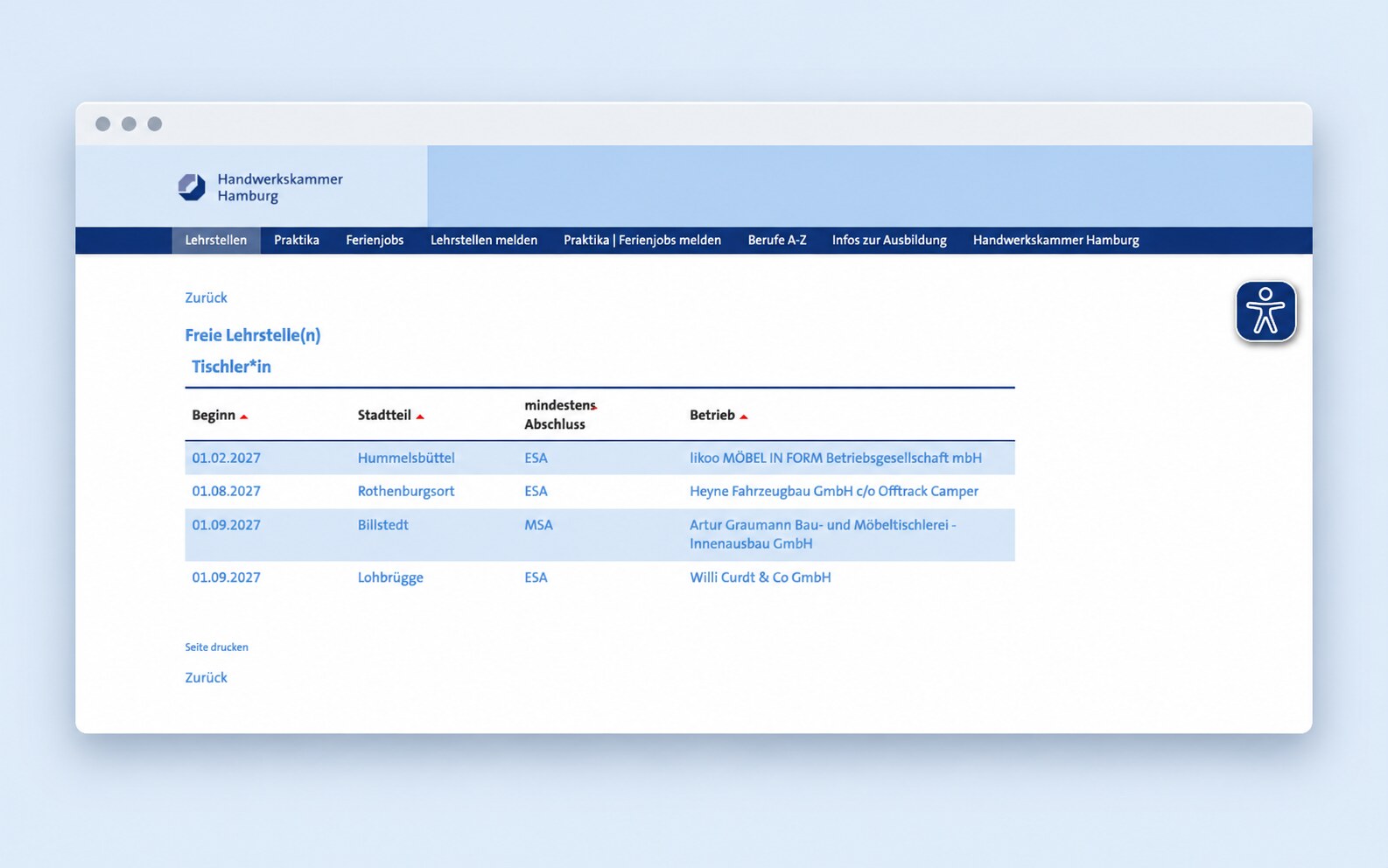Click the date 01.08.2027
This screenshot has height=868, width=1388.
pos(227,491)
